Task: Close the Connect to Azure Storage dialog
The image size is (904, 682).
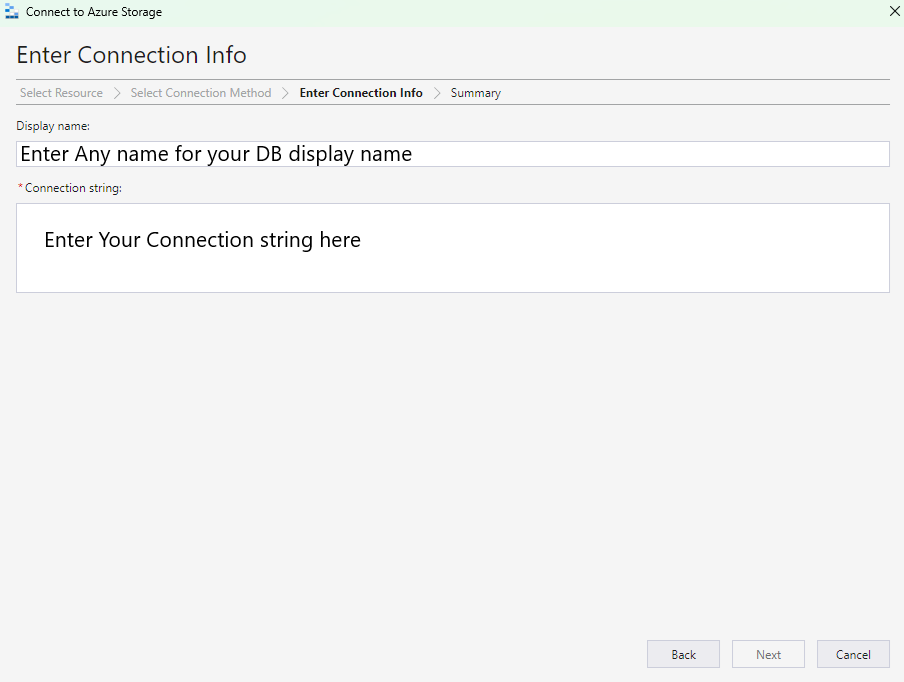Action: [x=894, y=11]
